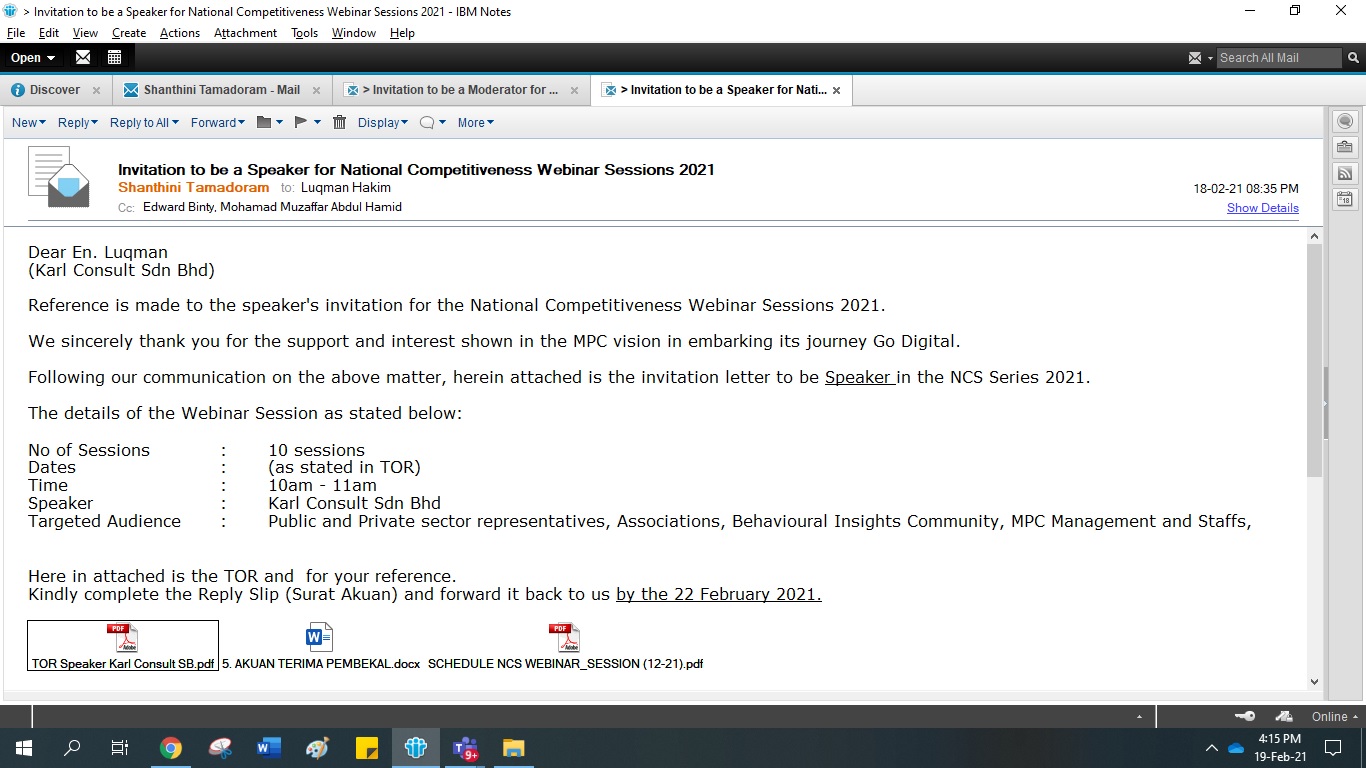The width and height of the screenshot is (1366, 768).
Task: Click the magnifying glass search icon
Action: click(1354, 58)
